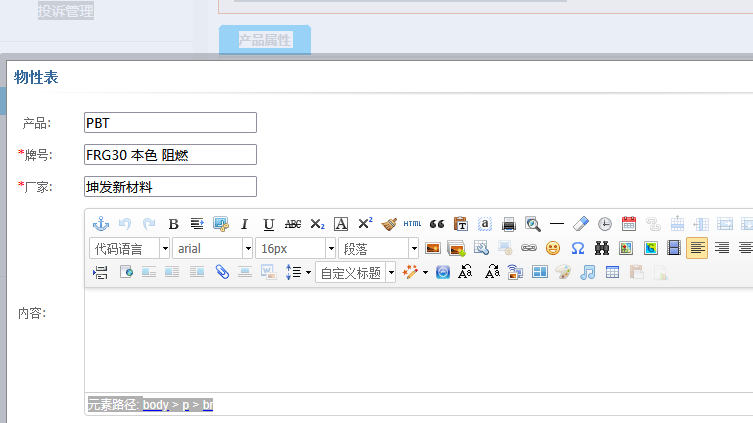This screenshot has width=753, height=423.
Task: Open find and replace binoculars icon
Action: pyautogui.click(x=602, y=248)
